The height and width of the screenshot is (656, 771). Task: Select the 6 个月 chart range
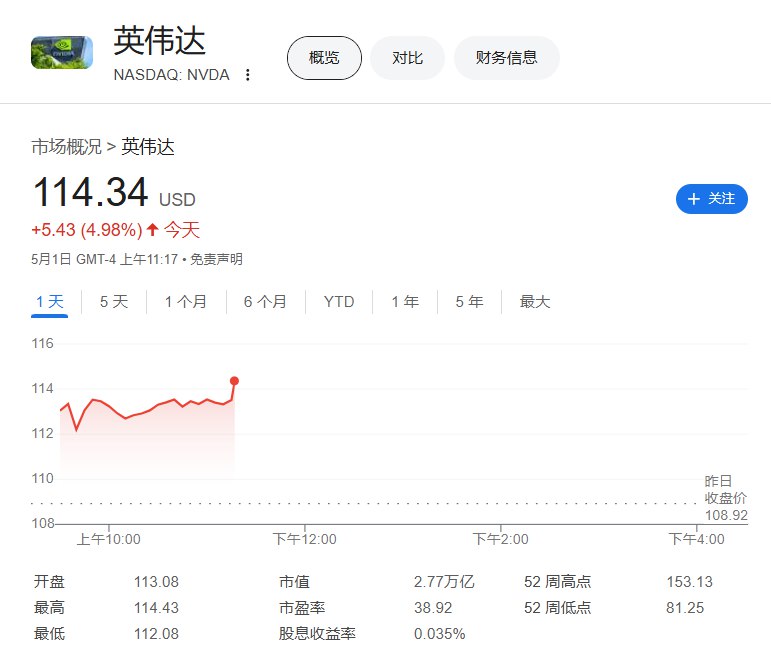tap(265, 301)
